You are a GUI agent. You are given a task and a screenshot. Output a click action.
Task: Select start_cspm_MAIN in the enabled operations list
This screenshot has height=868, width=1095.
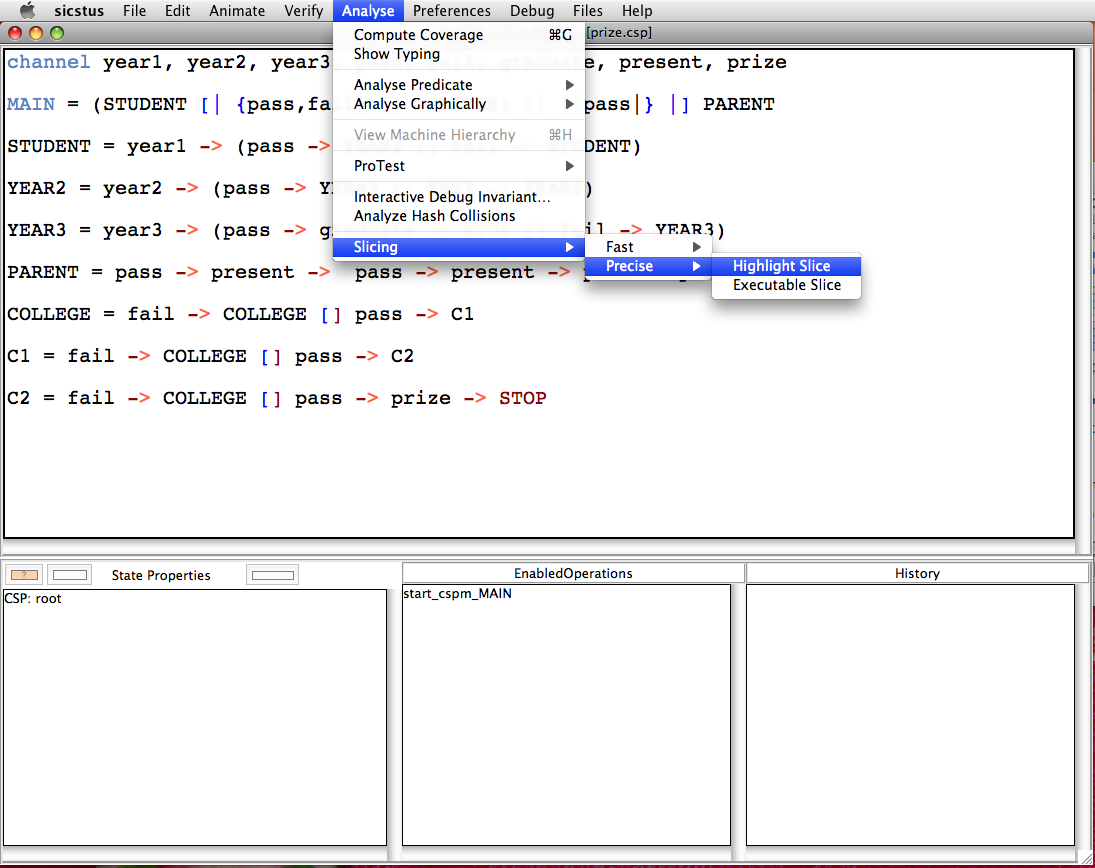458,594
